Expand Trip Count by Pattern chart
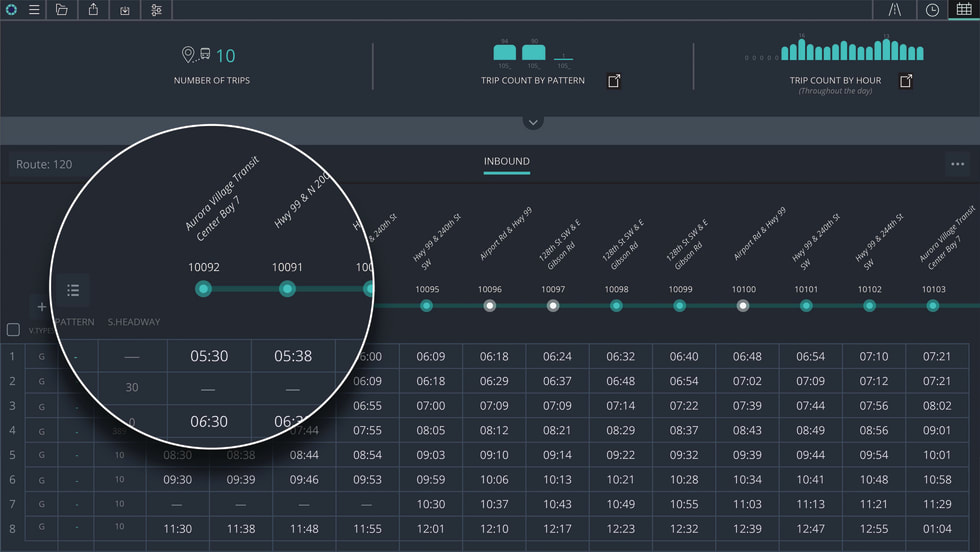 point(614,81)
